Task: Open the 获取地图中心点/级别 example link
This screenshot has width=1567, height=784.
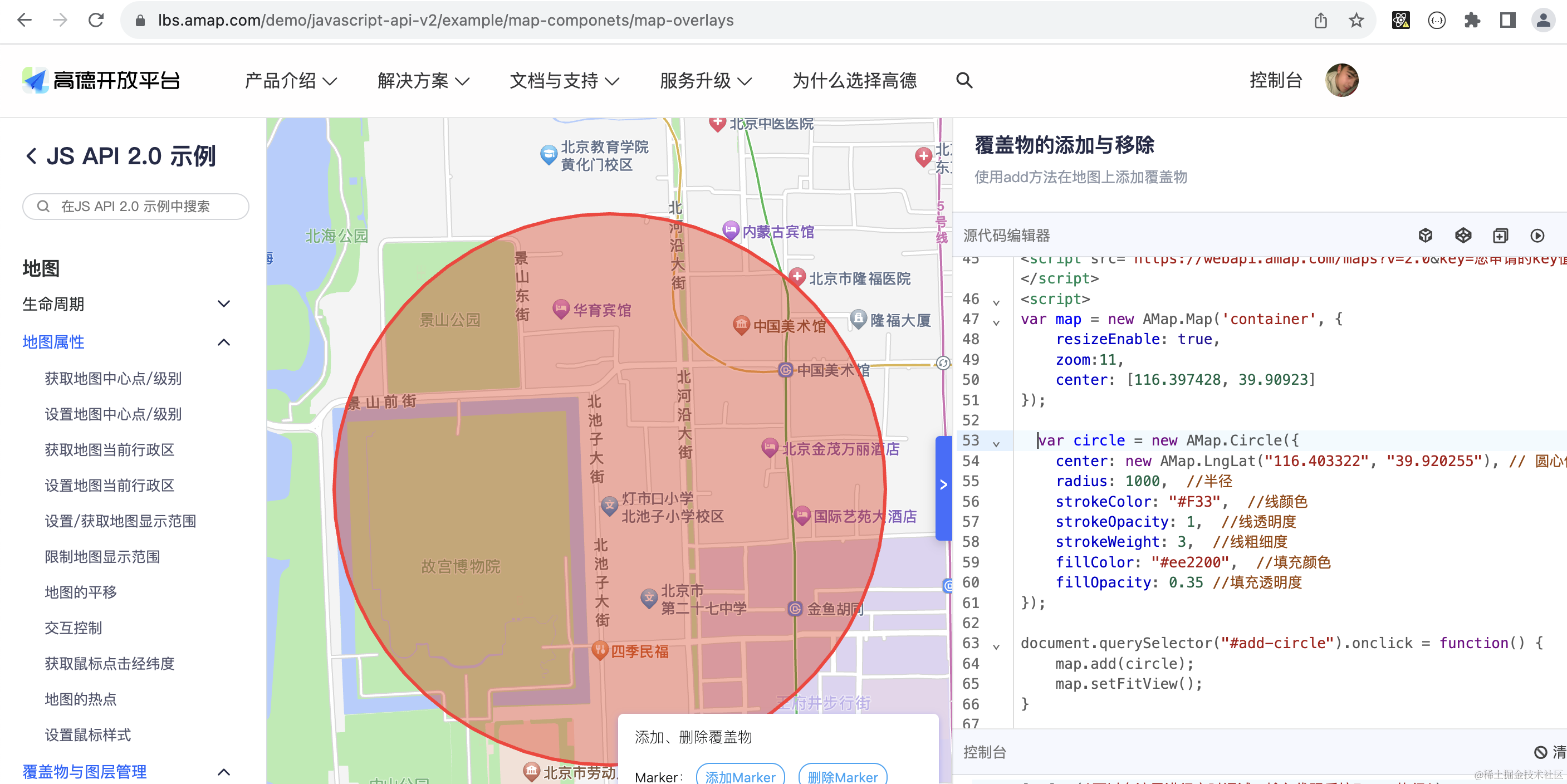Action: [x=113, y=378]
